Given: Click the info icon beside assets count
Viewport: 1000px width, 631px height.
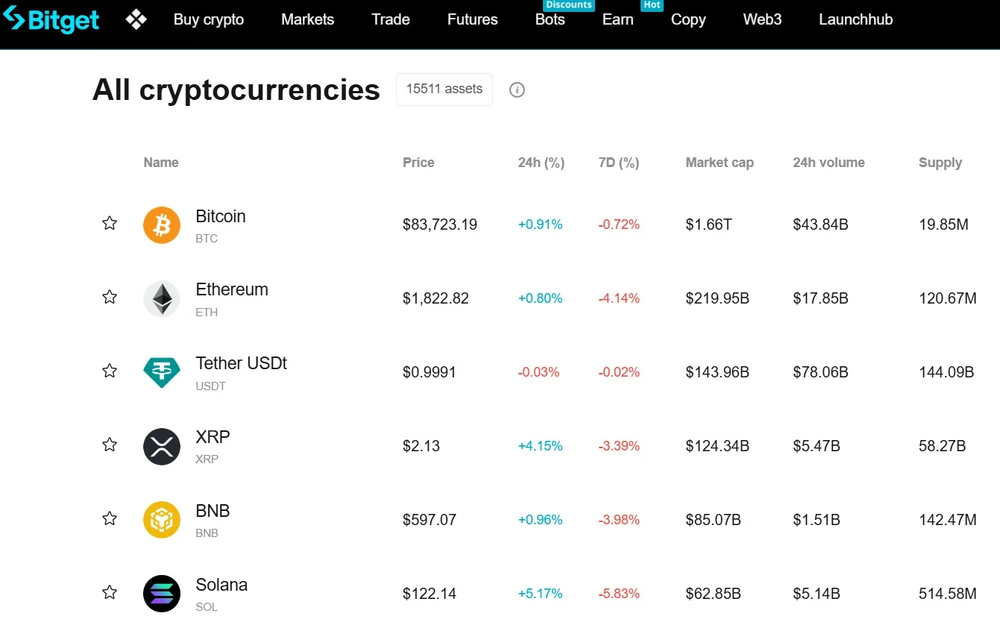Looking at the screenshot, I should coord(517,90).
